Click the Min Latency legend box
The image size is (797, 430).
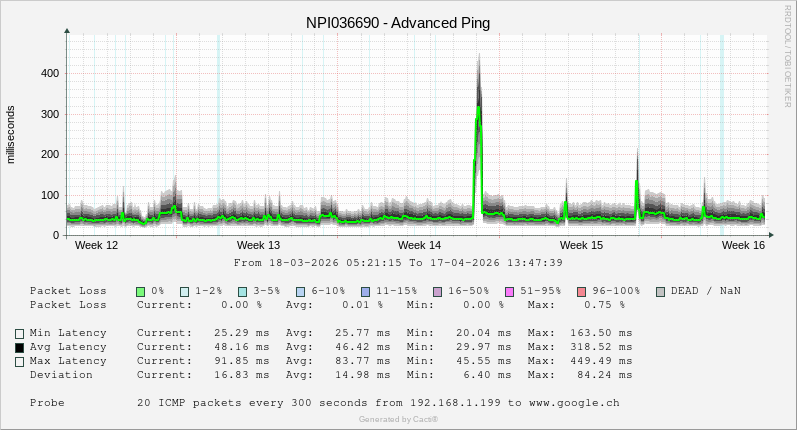(x=19, y=333)
